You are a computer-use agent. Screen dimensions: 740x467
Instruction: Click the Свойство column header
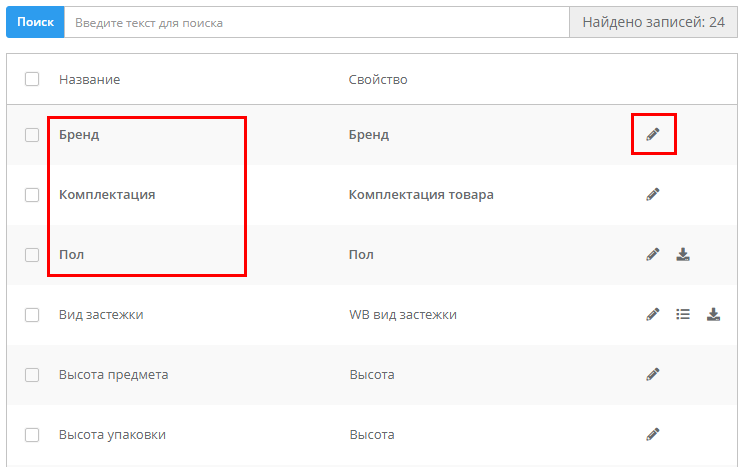click(x=377, y=79)
